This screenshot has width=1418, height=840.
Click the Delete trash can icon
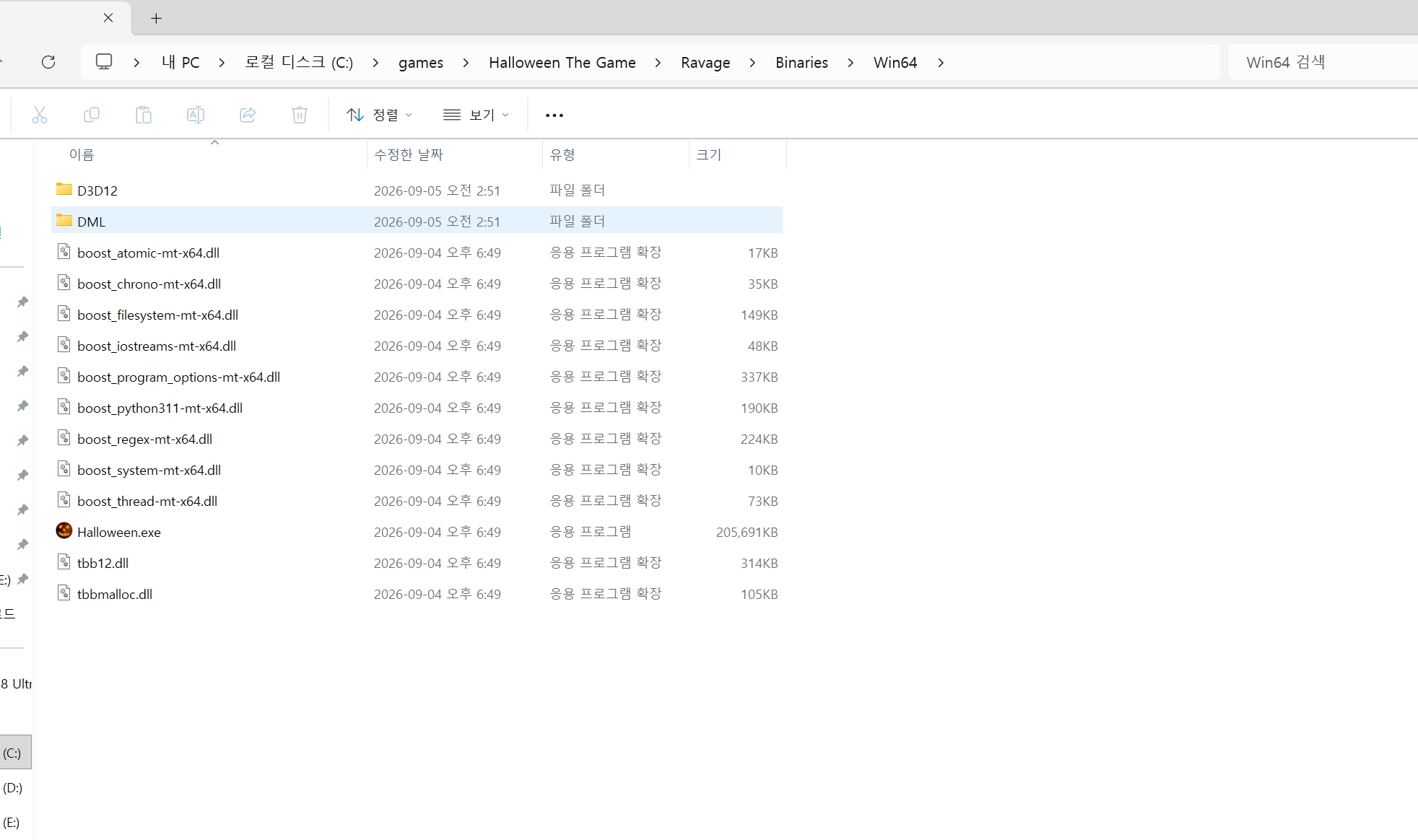pyautogui.click(x=300, y=115)
